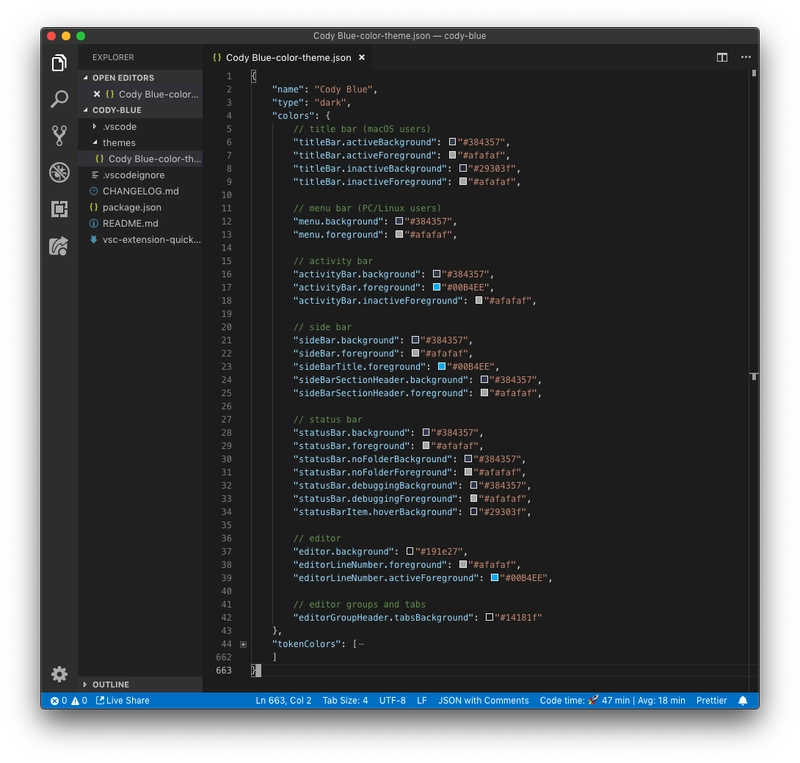The width and height of the screenshot is (800, 763).
Task: Open package.json in the explorer
Action: point(140,207)
